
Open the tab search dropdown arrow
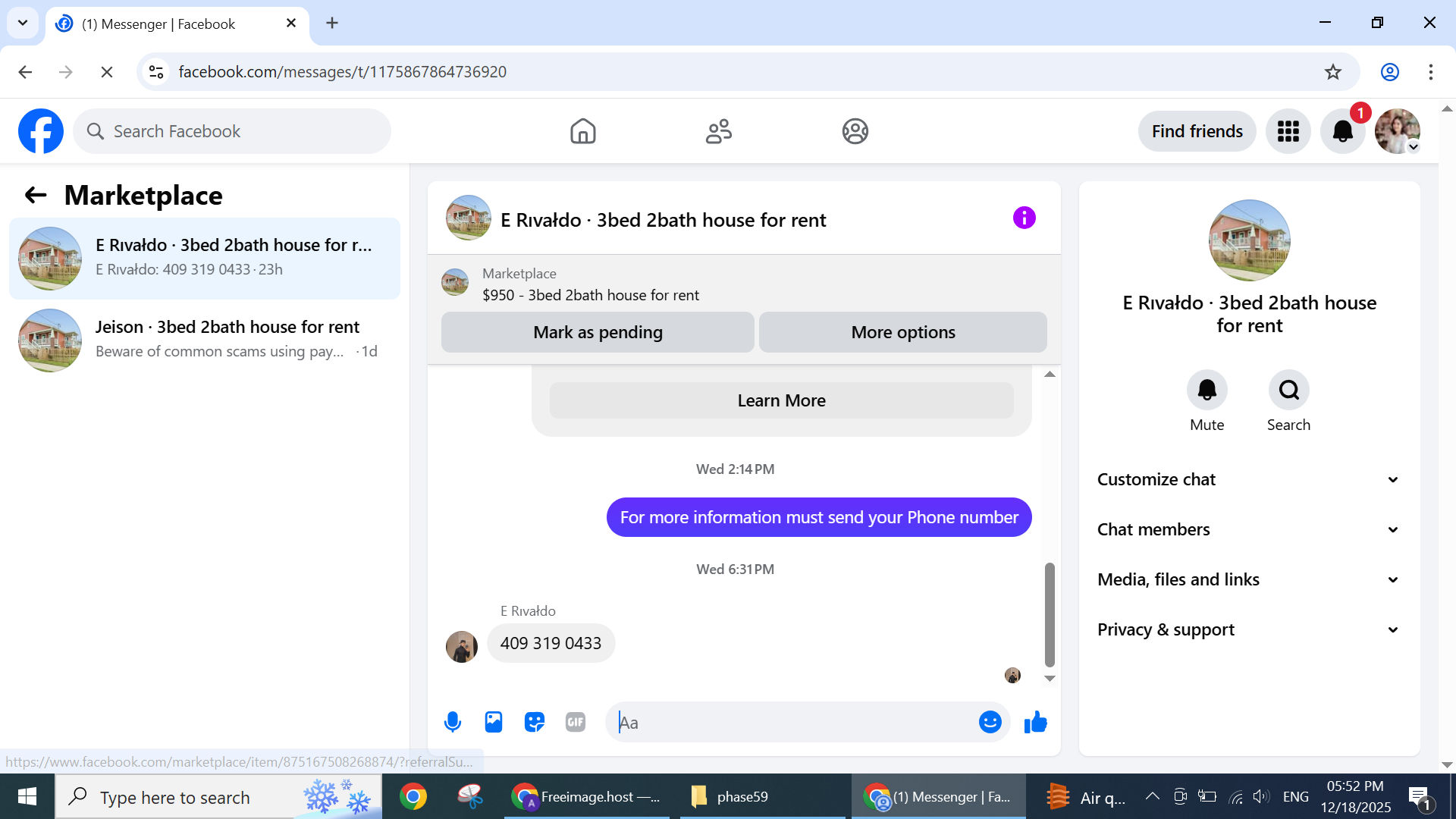coord(23,24)
